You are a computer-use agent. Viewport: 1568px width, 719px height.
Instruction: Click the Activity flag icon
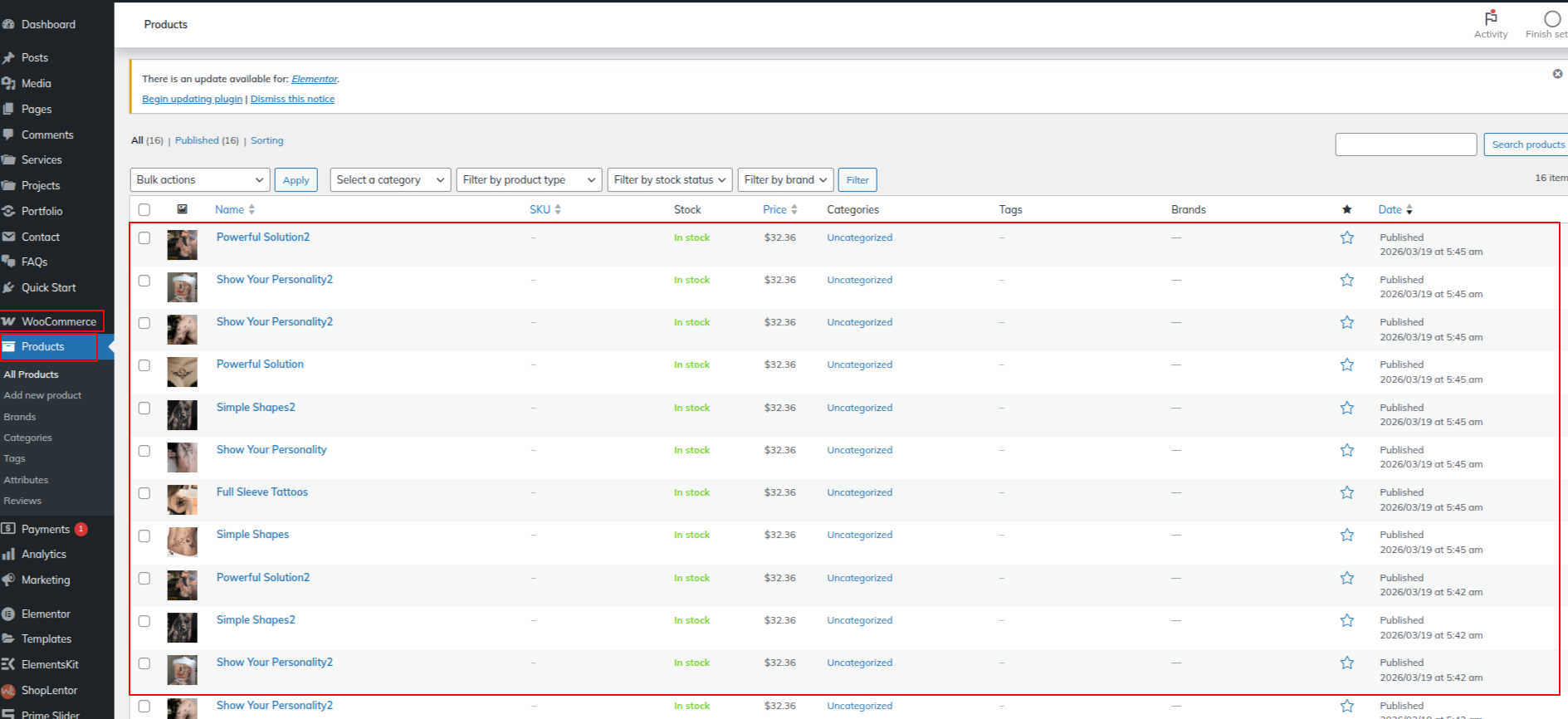tap(1491, 17)
